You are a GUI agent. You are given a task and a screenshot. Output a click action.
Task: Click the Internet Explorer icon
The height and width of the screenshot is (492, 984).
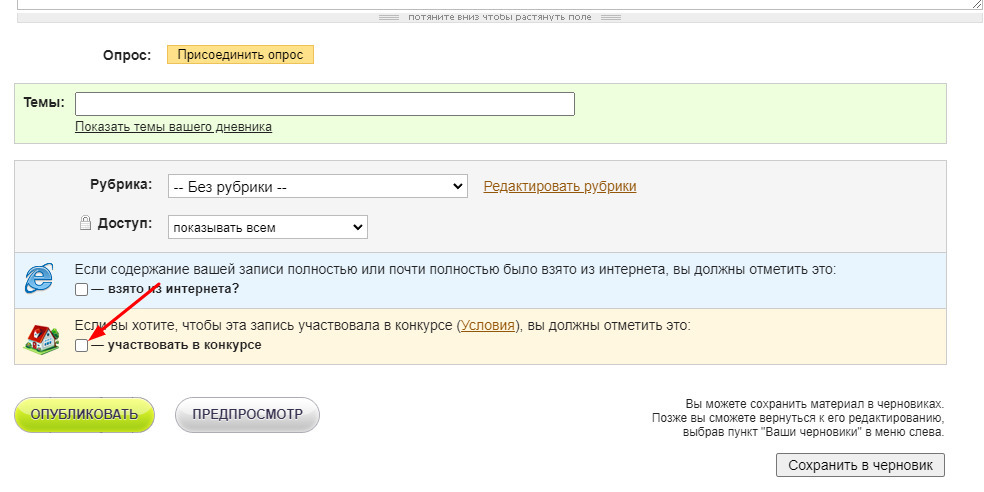click(39, 280)
